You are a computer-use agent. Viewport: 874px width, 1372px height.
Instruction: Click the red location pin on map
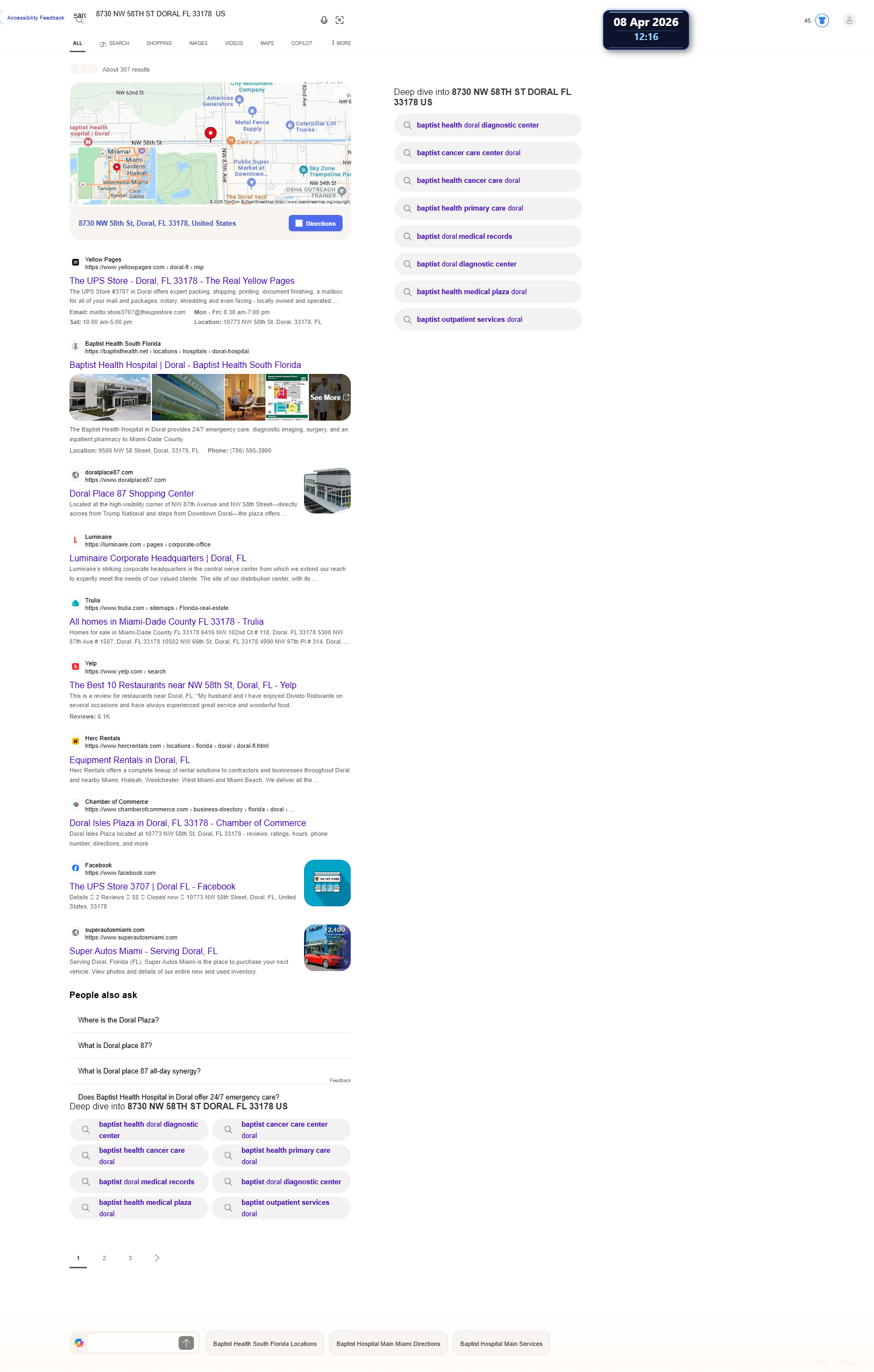(210, 134)
